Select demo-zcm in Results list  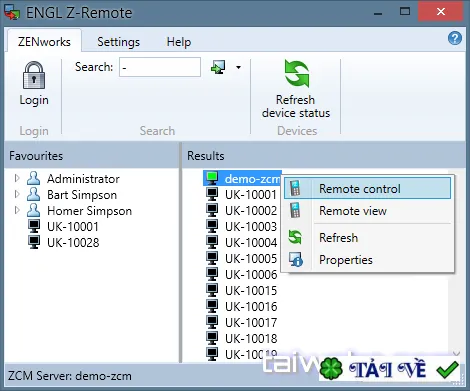click(252, 179)
